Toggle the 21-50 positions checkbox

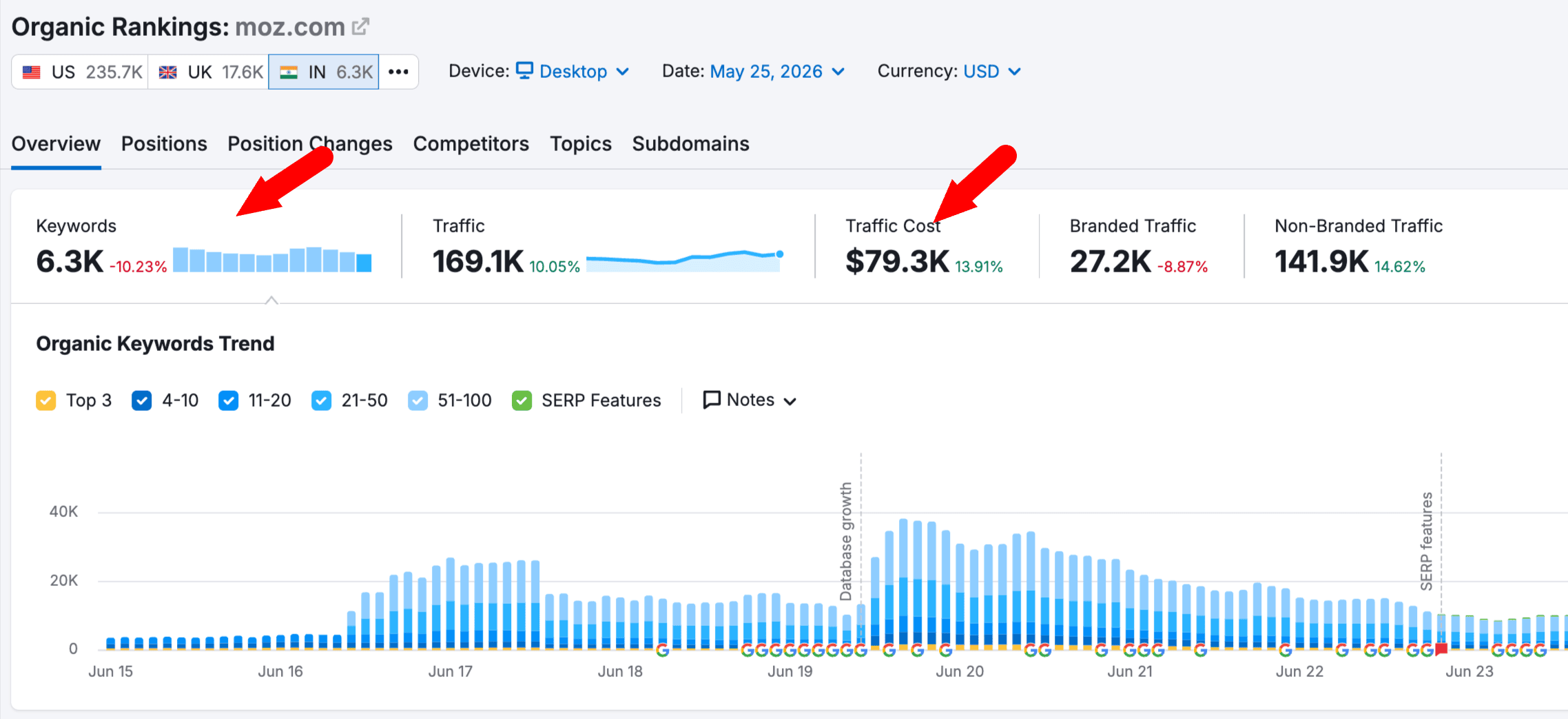click(x=322, y=401)
